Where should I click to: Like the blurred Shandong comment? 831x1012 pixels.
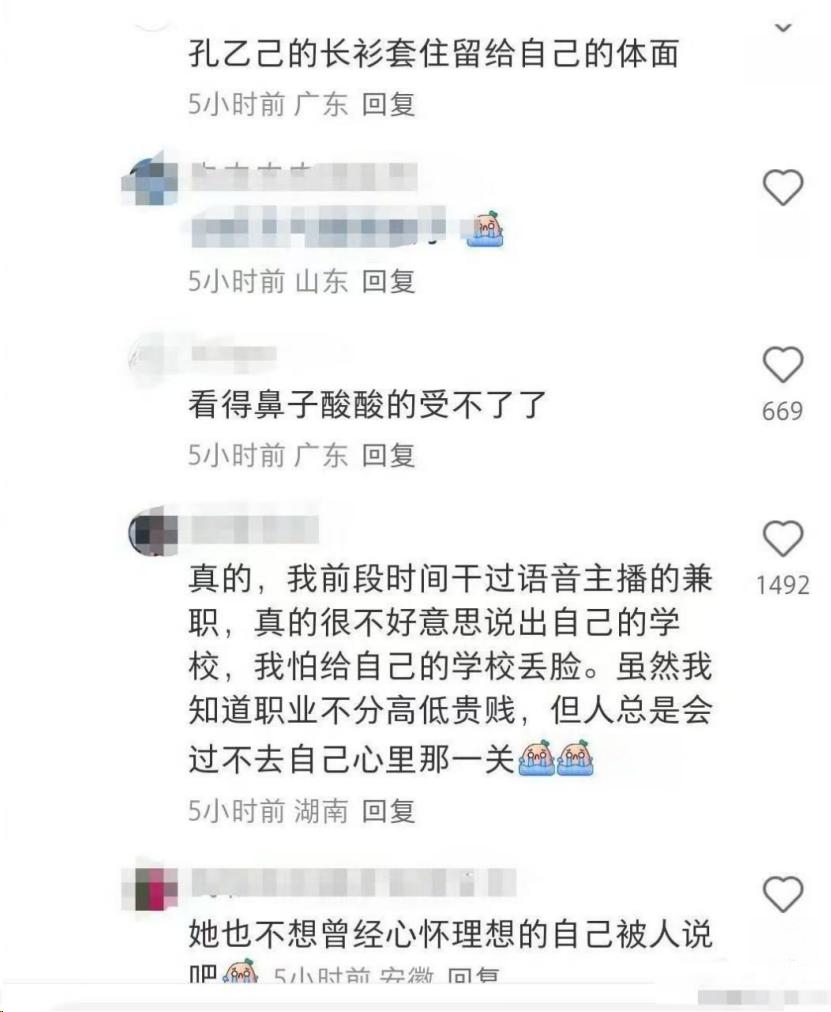click(x=783, y=188)
